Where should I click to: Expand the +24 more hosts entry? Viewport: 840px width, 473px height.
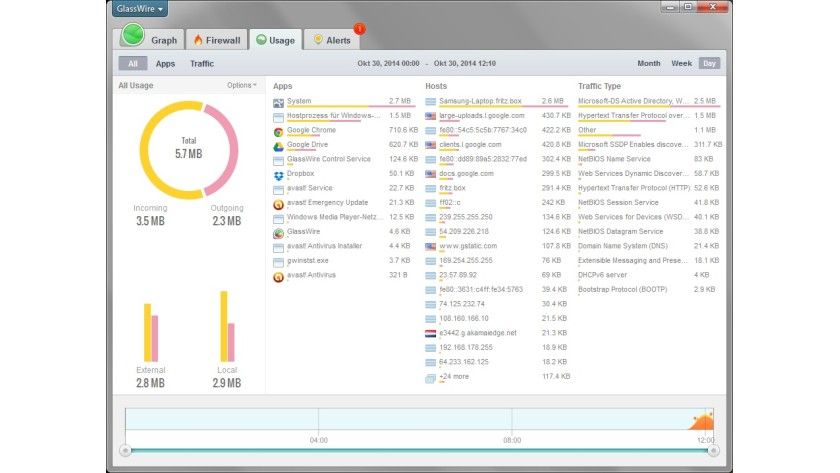(x=454, y=377)
